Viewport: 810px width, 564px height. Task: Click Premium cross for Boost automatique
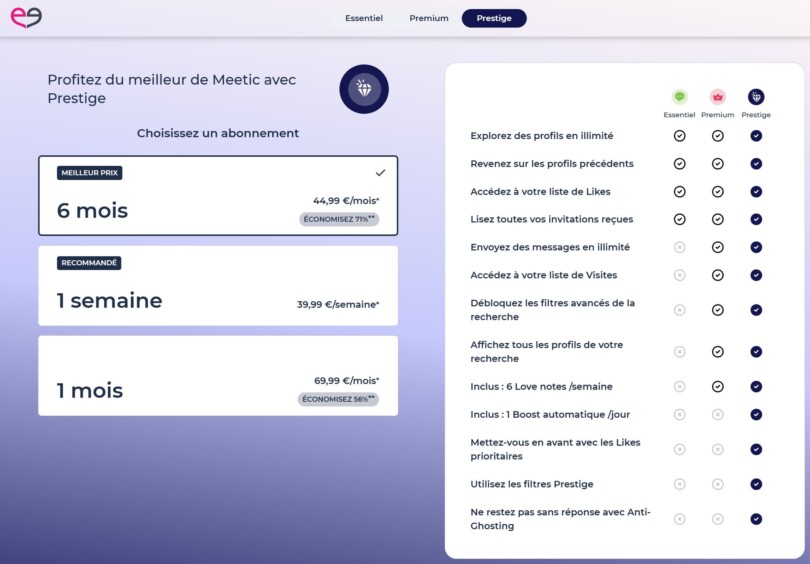point(718,415)
